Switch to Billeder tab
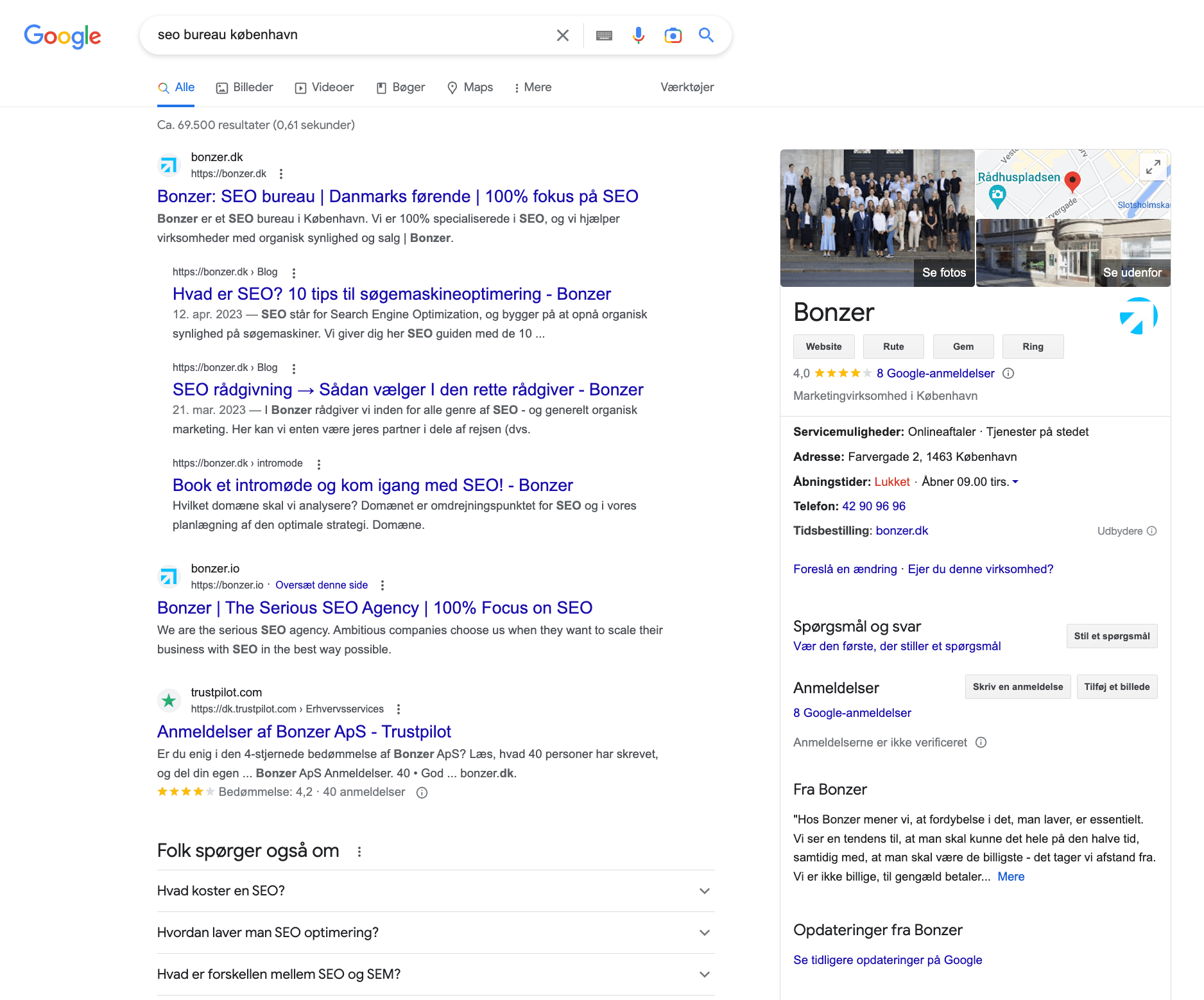The width and height of the screenshot is (1204, 1000). (x=245, y=87)
